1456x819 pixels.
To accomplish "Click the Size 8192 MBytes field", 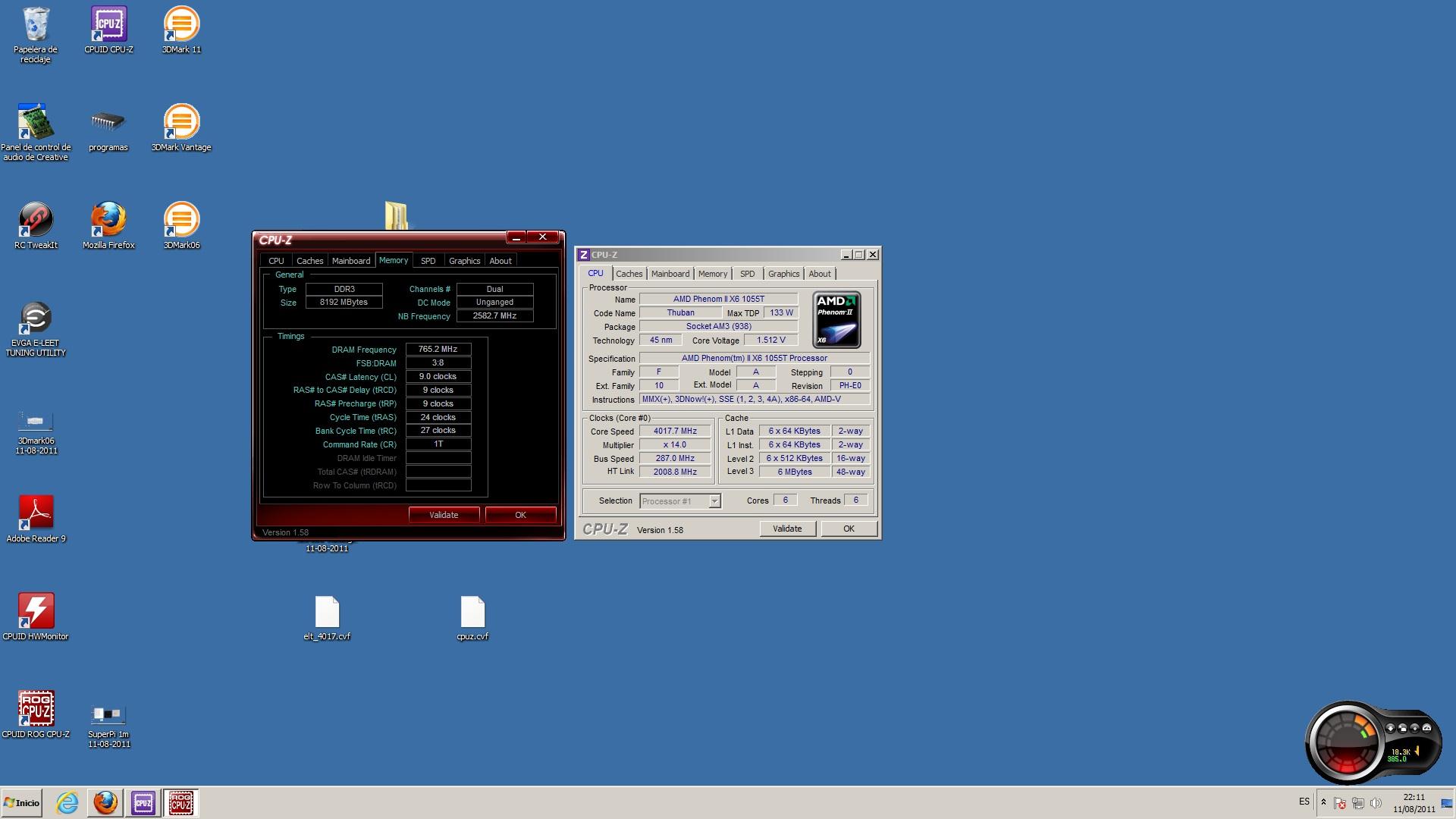I will (x=344, y=303).
